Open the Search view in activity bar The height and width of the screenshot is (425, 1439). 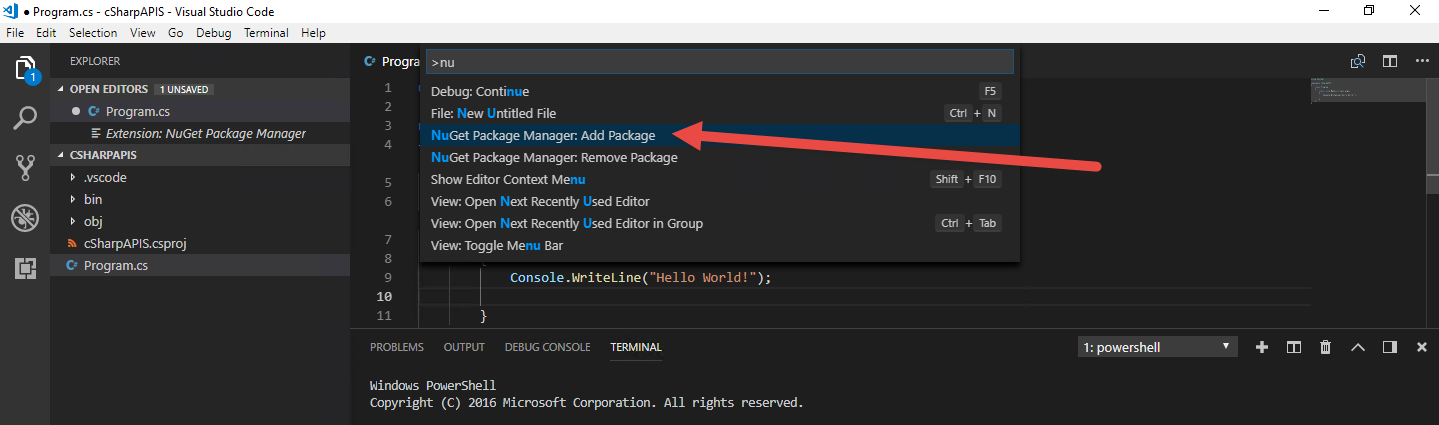click(x=25, y=118)
